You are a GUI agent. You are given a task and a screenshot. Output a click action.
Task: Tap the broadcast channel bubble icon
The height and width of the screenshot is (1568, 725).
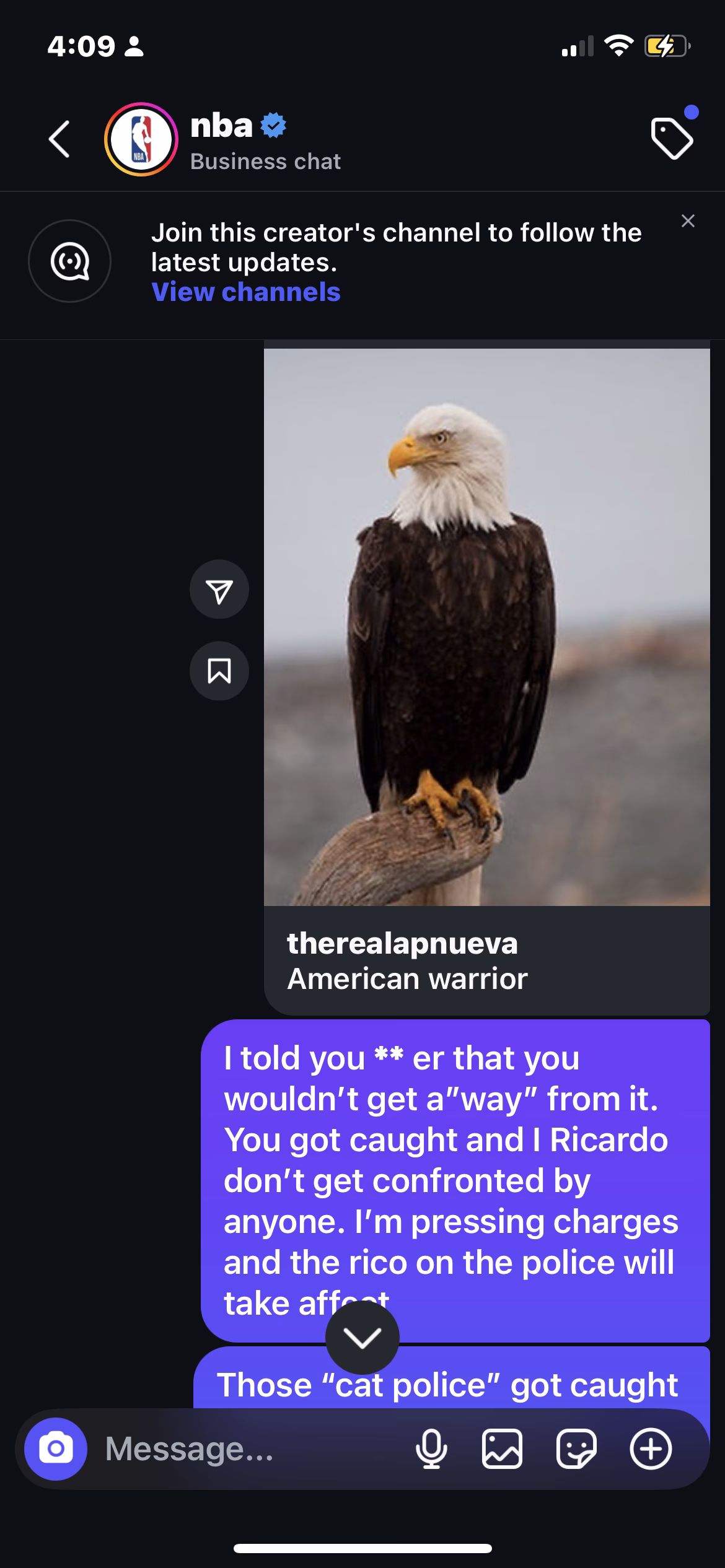pos(69,261)
